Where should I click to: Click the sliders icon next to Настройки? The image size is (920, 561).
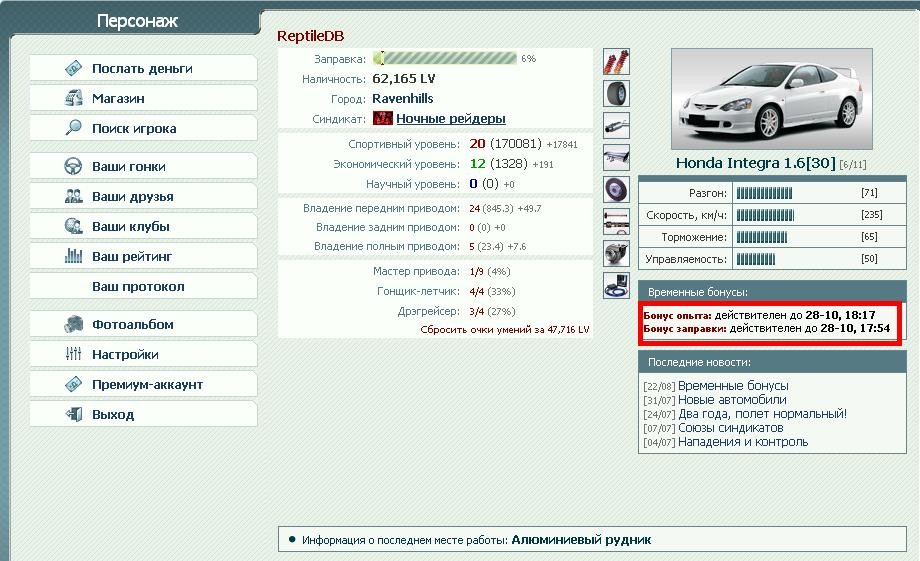[73, 354]
